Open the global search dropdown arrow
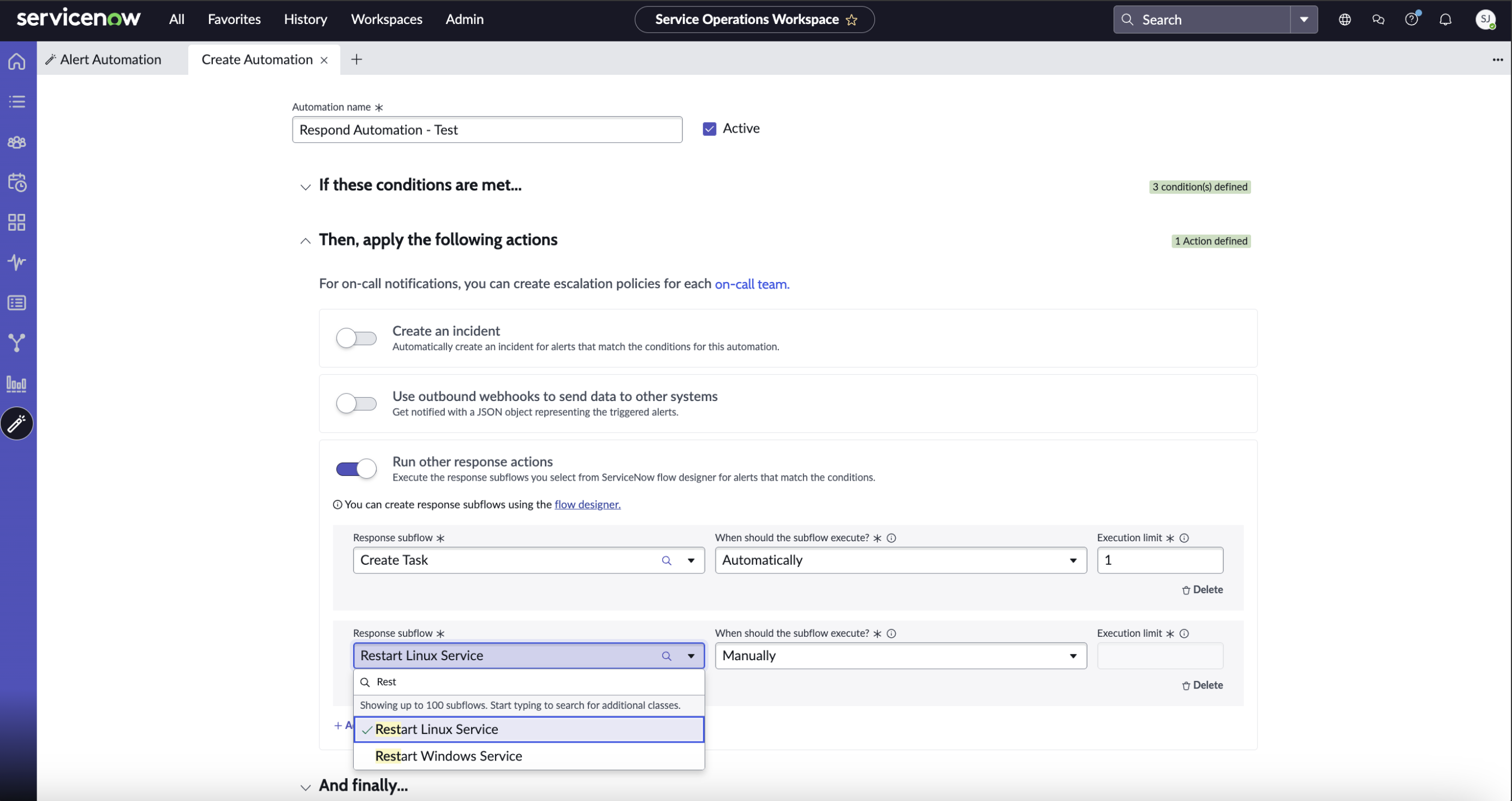Image resolution: width=1512 pixels, height=801 pixels. click(1303, 19)
